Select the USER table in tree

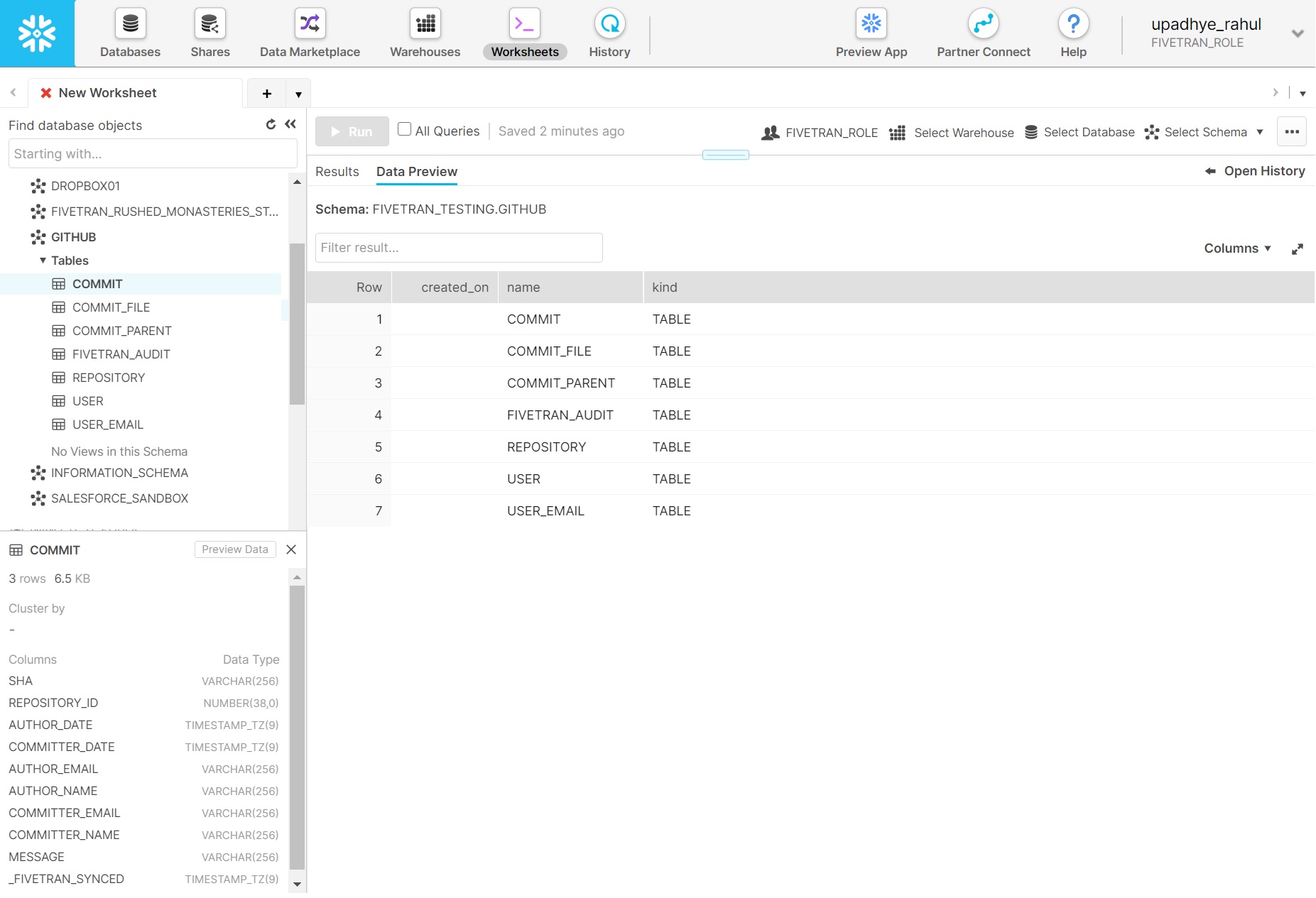click(87, 401)
